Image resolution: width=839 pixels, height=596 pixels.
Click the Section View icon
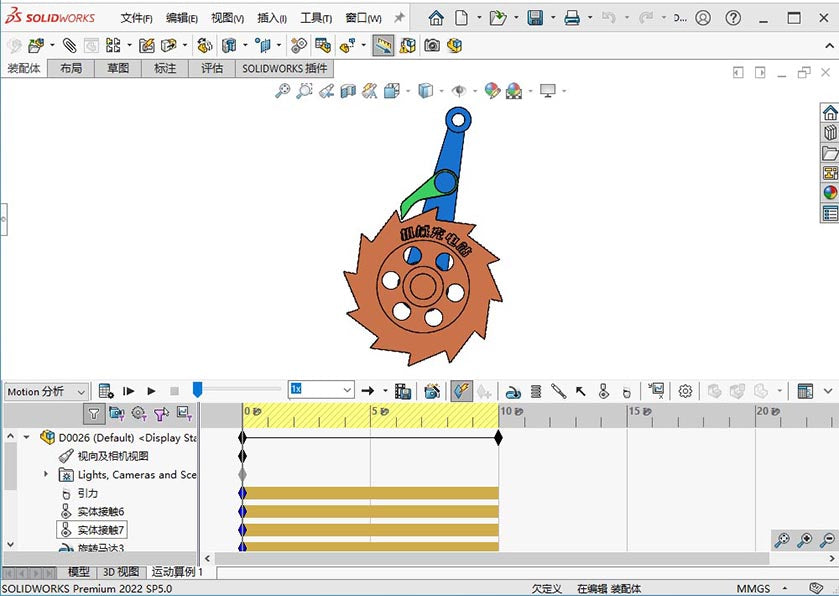[x=348, y=90]
